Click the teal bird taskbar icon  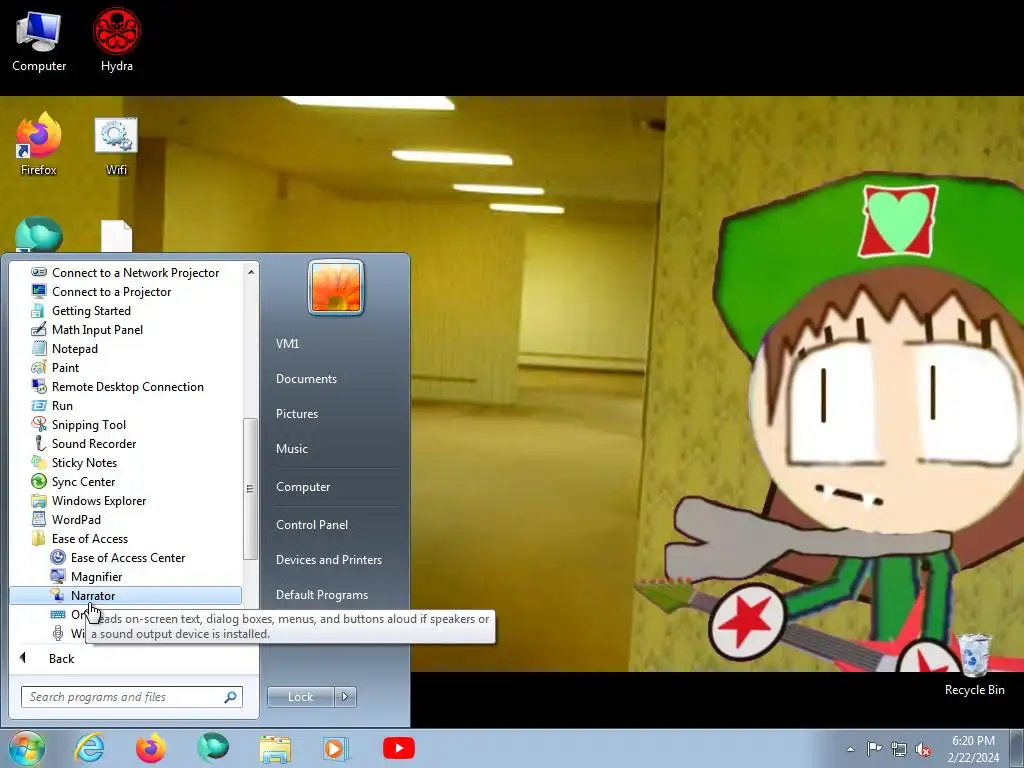pos(214,748)
